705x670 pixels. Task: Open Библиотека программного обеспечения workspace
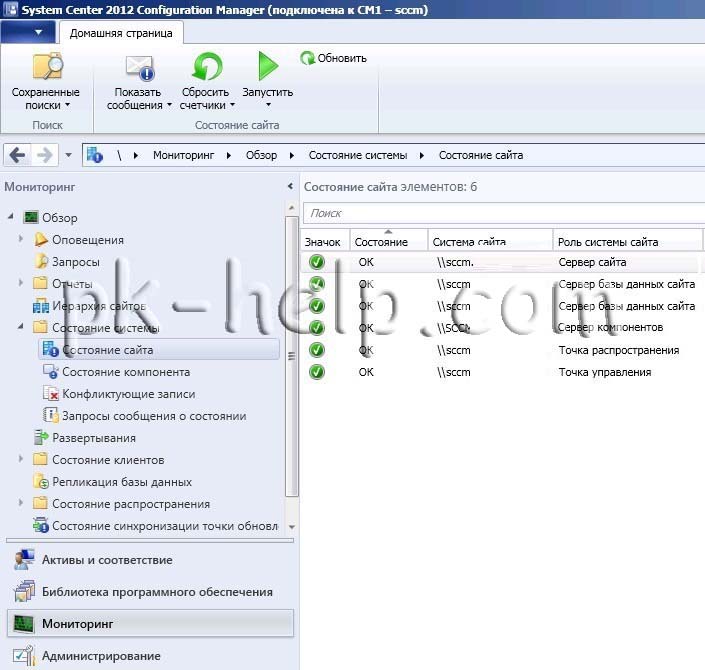(150, 592)
